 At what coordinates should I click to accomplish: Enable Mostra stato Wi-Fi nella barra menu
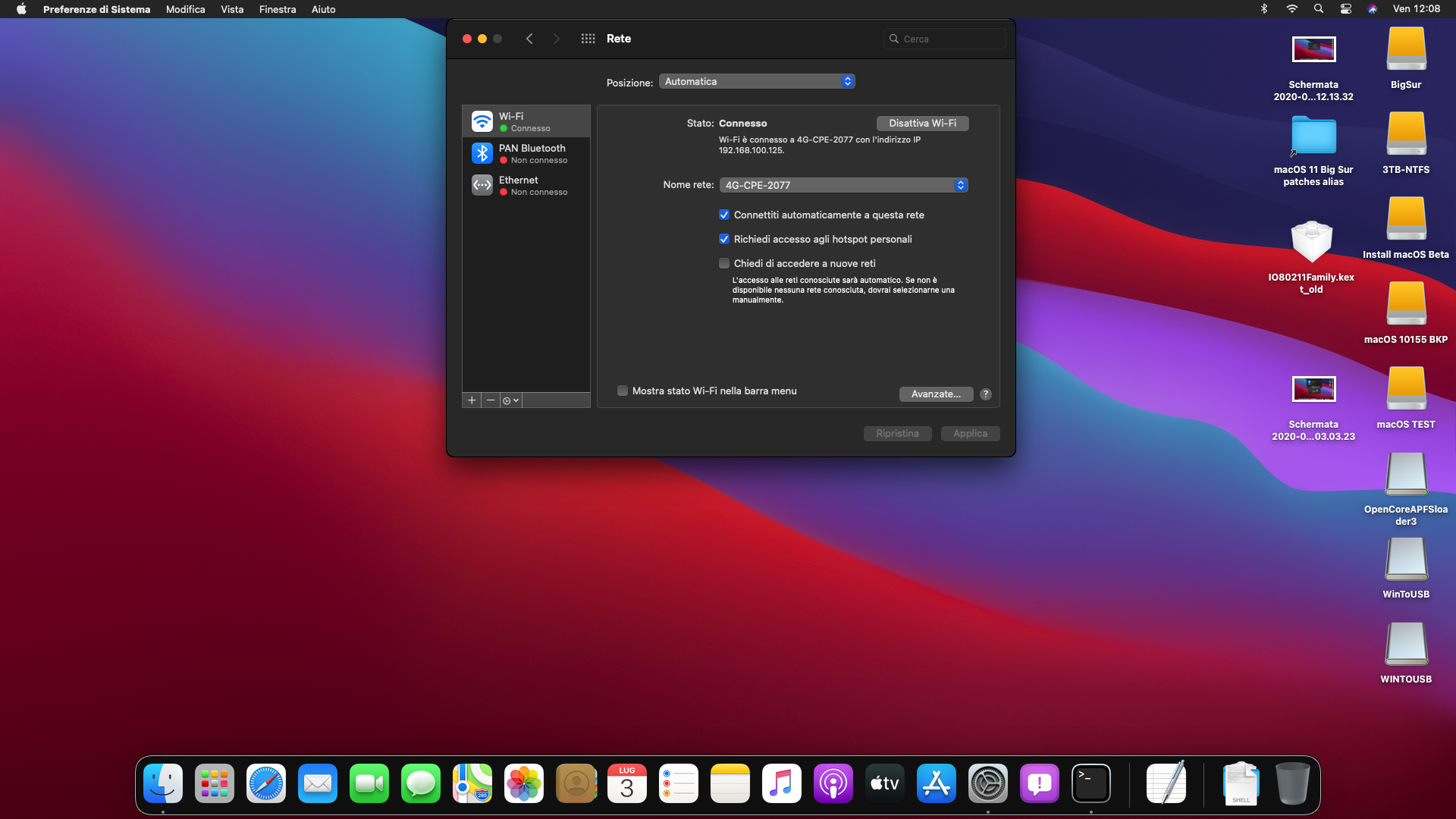click(623, 391)
